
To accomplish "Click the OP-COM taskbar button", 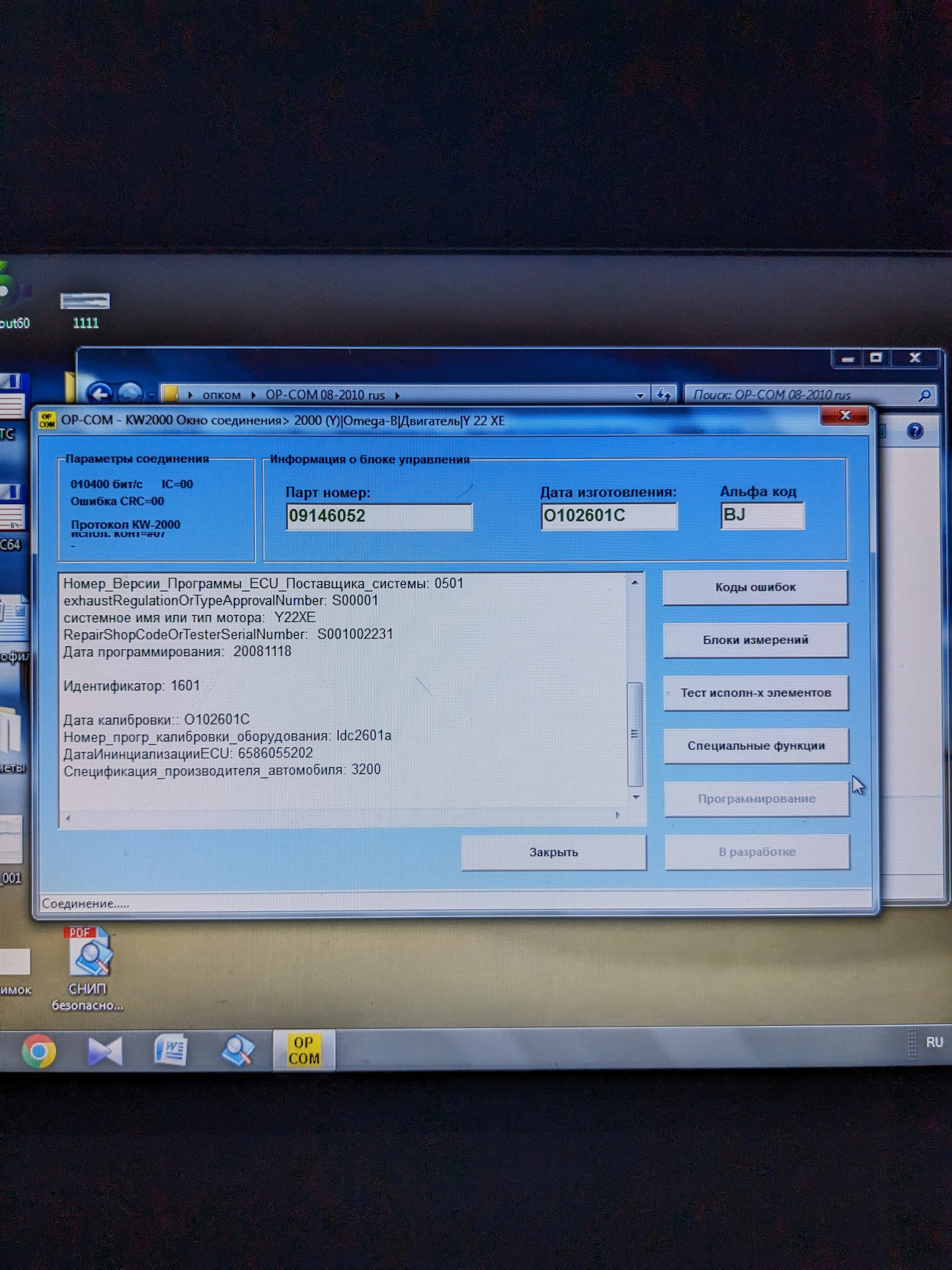I will [x=304, y=1050].
